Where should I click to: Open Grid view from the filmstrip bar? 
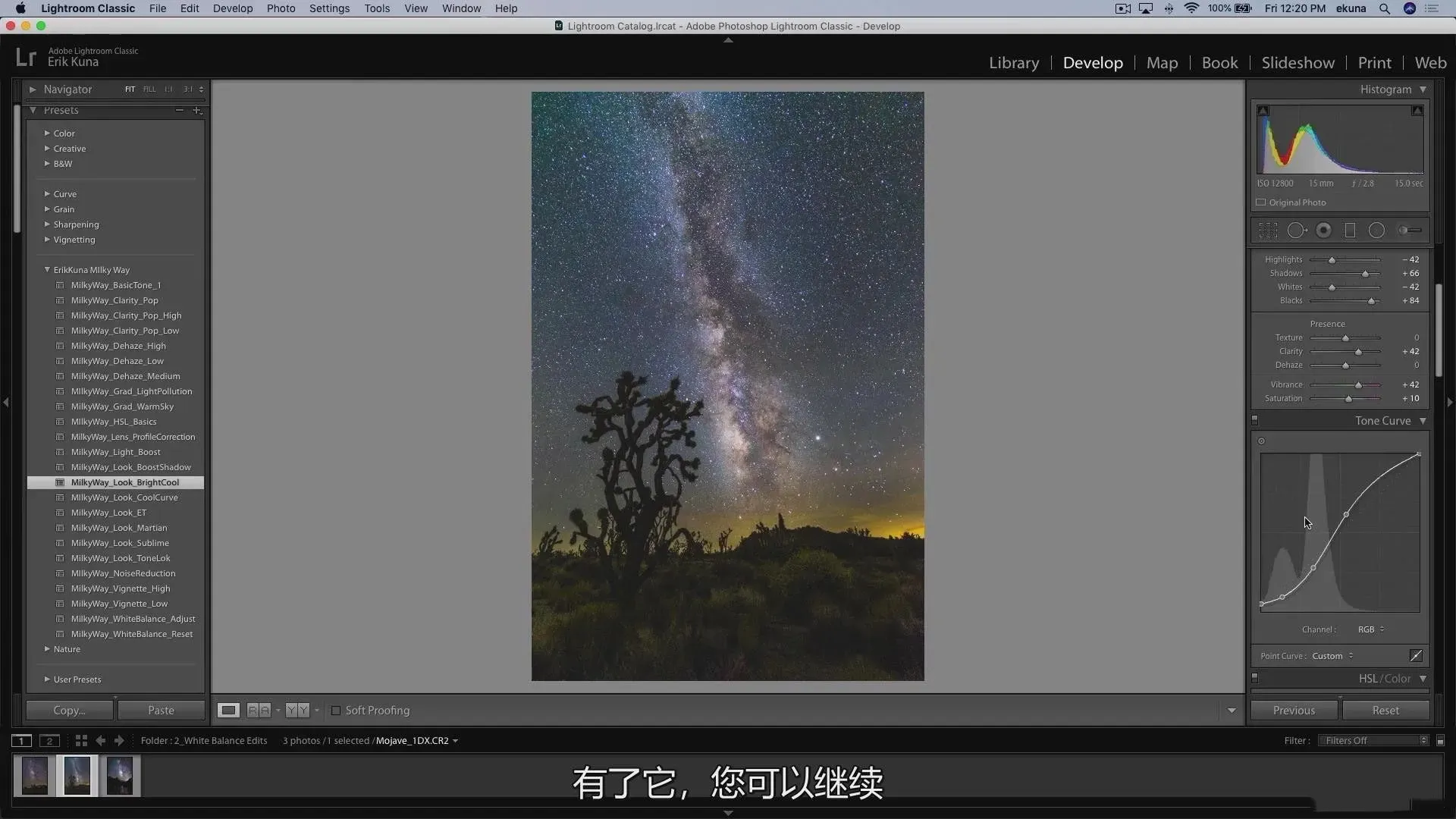(x=81, y=741)
